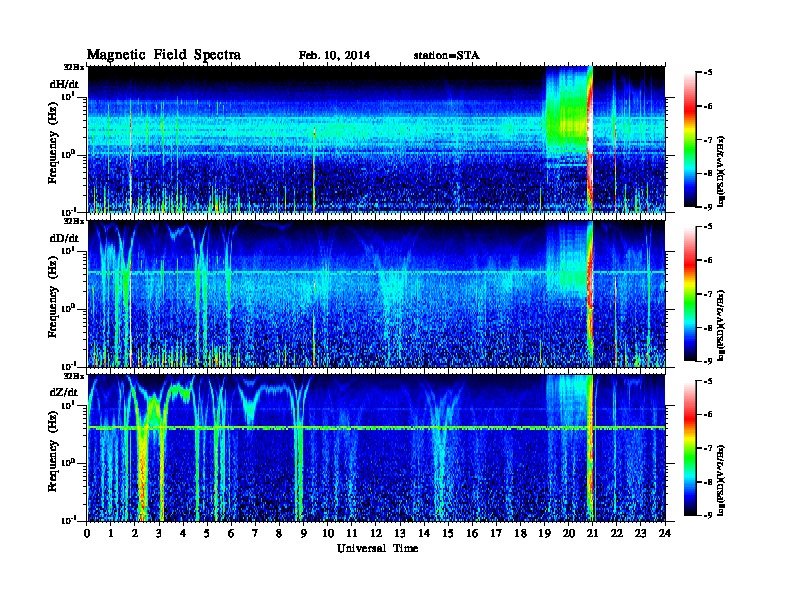
Task: Click the -9 value on the dH/dt color scale
Action: 708,206
